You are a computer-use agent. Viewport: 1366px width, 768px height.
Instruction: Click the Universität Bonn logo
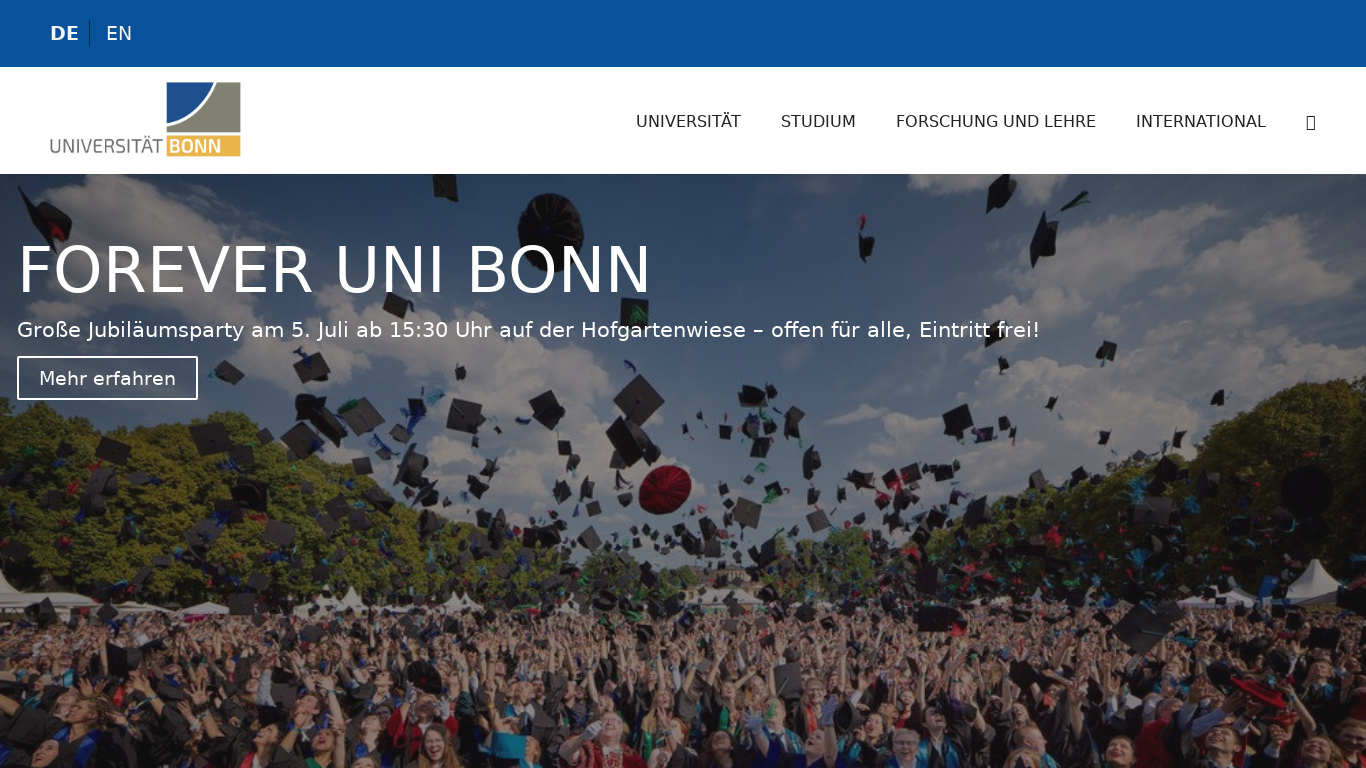click(146, 119)
